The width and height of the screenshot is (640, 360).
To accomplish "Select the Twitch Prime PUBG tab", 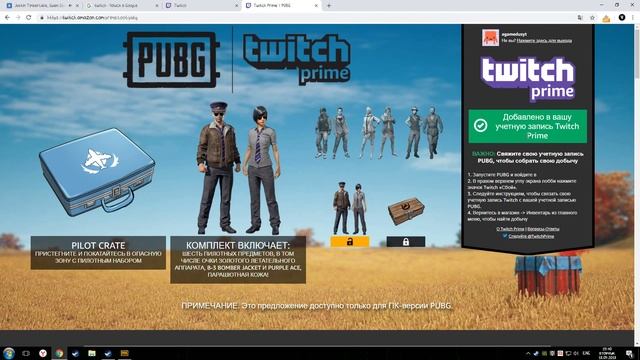I will click(x=282, y=6).
